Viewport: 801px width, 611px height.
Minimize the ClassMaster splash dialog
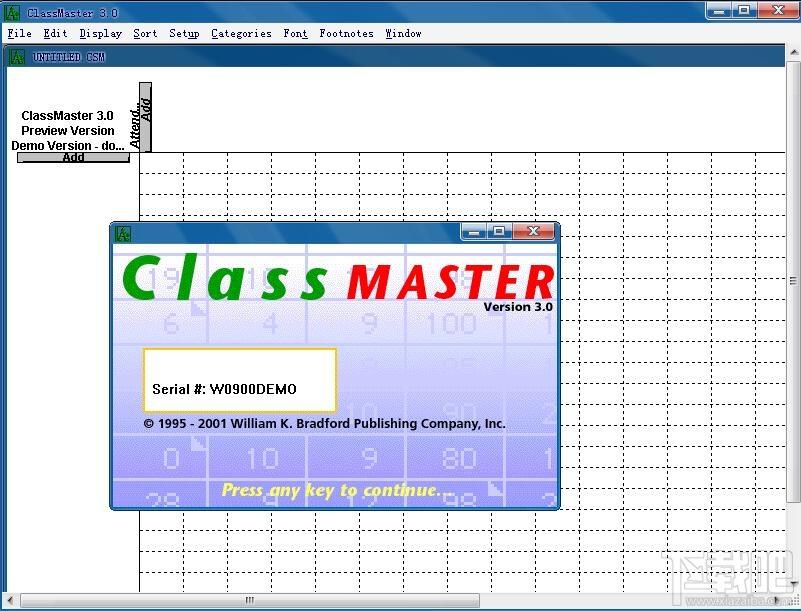click(474, 231)
